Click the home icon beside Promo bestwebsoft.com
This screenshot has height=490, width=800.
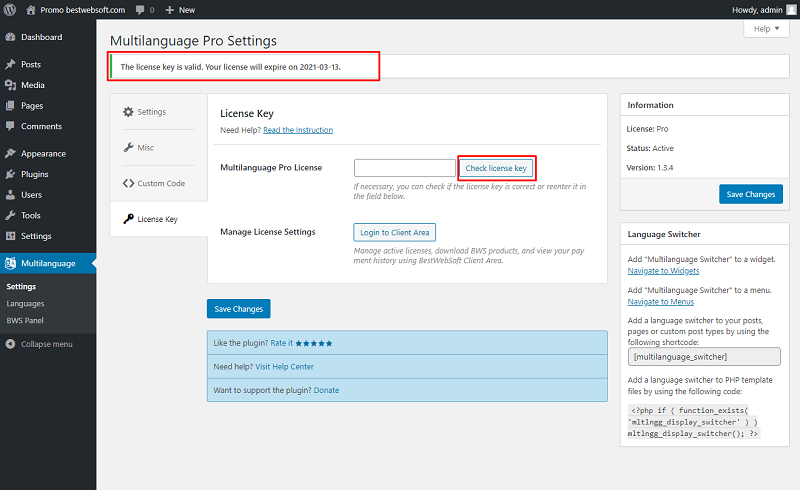31,10
